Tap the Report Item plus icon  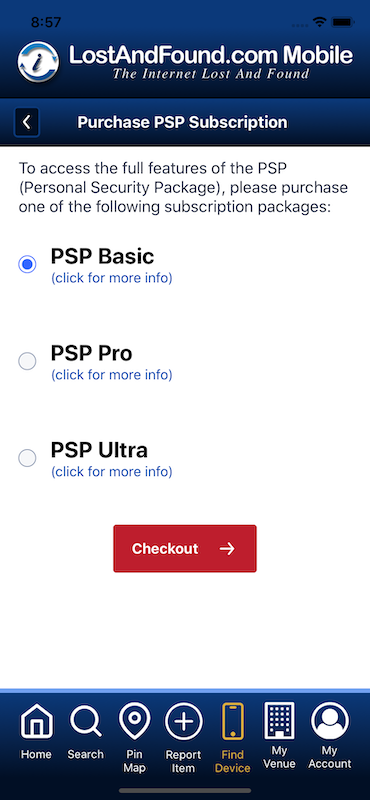(183, 721)
